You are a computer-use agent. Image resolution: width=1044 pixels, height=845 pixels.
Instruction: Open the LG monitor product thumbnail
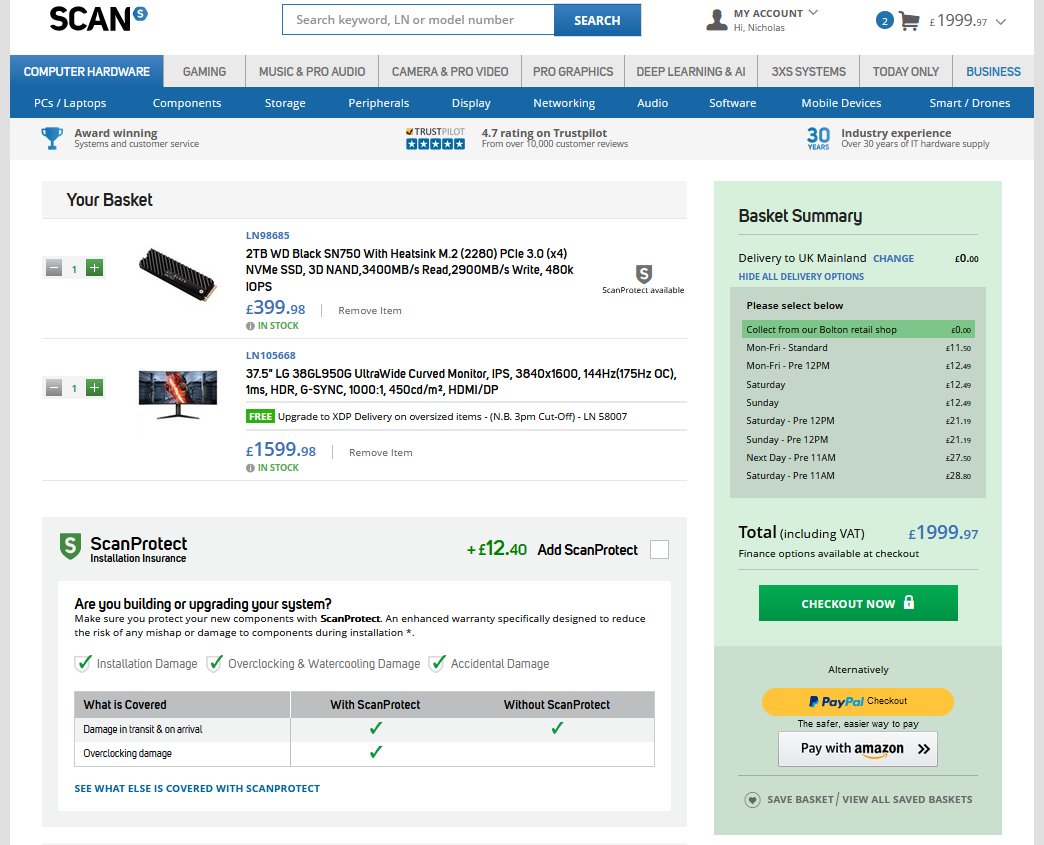point(178,394)
